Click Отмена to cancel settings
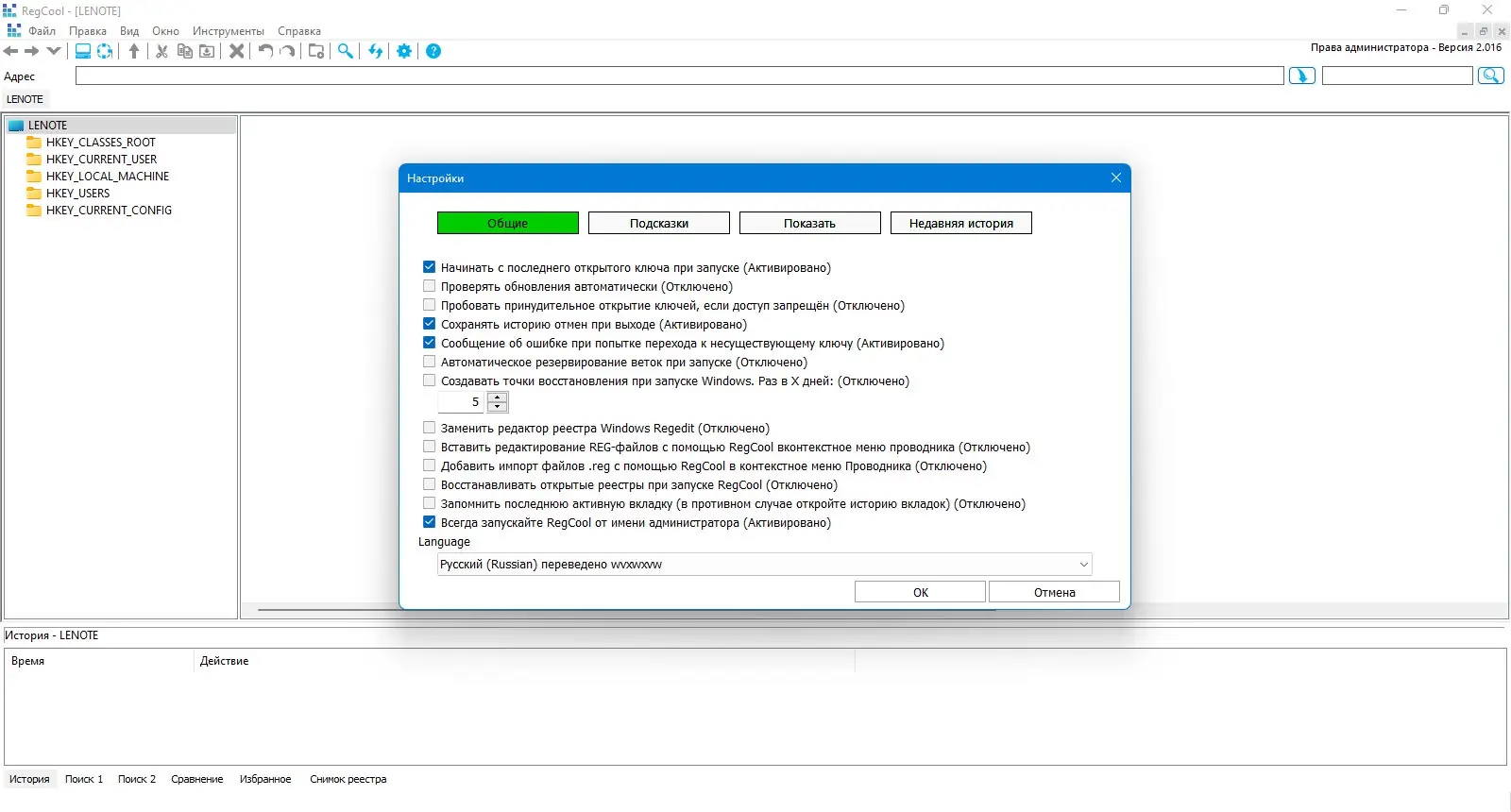This screenshot has height=812, width=1511. click(x=1055, y=592)
